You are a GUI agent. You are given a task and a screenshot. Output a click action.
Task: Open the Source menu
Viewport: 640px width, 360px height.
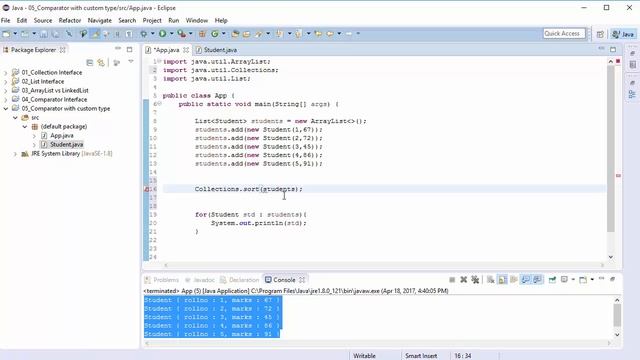(43, 20)
